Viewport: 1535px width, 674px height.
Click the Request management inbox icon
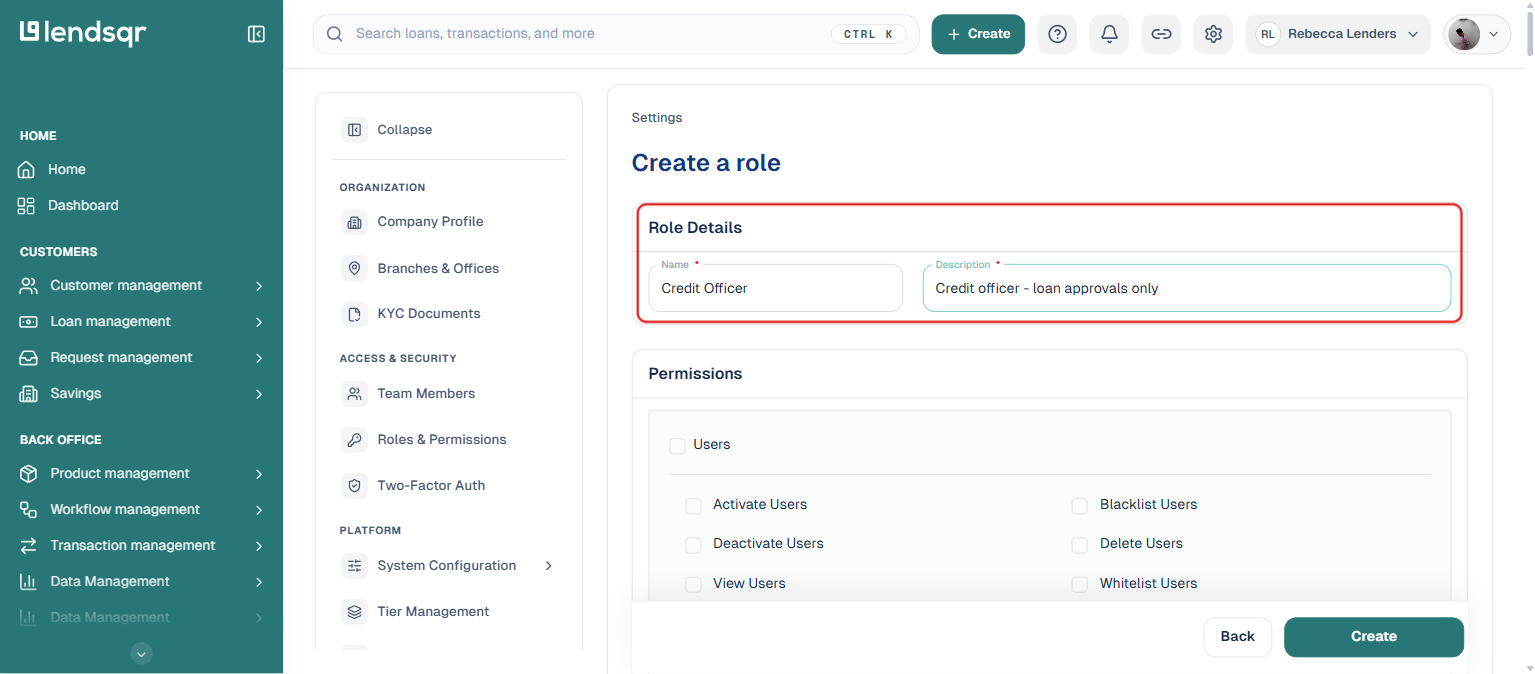pos(29,357)
